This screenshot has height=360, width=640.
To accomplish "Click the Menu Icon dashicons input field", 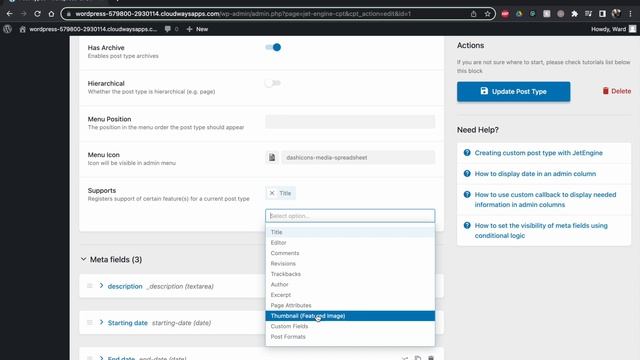I will 358,158.
